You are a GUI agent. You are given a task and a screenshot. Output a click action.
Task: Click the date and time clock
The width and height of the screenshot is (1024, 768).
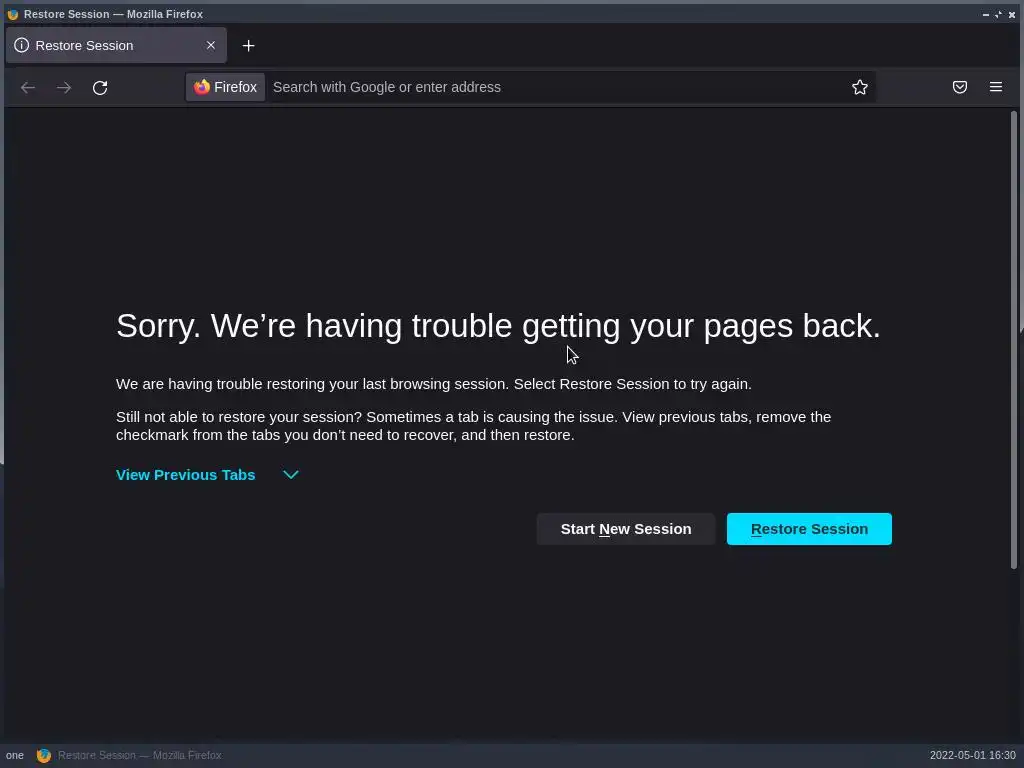point(972,756)
